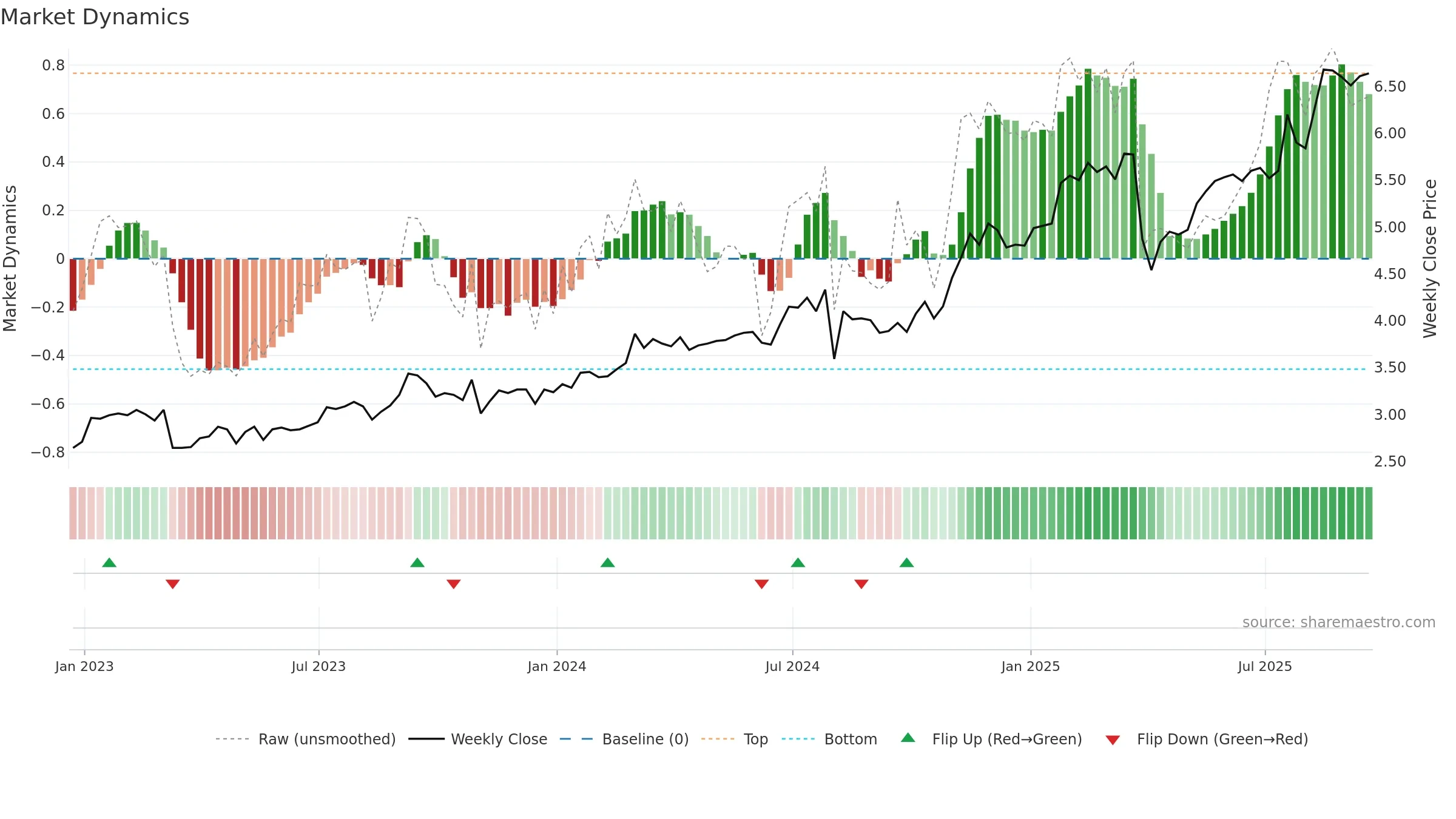Toggle the Top legend entry
Image resolution: width=1456 pixels, height=819 pixels.
point(735,739)
